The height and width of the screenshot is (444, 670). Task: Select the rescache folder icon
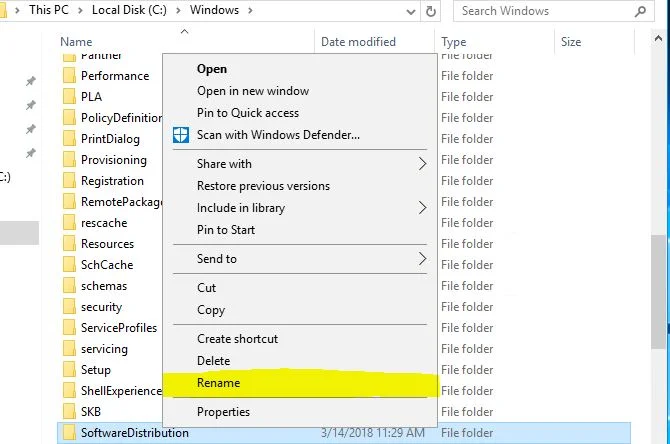[x=69, y=223]
